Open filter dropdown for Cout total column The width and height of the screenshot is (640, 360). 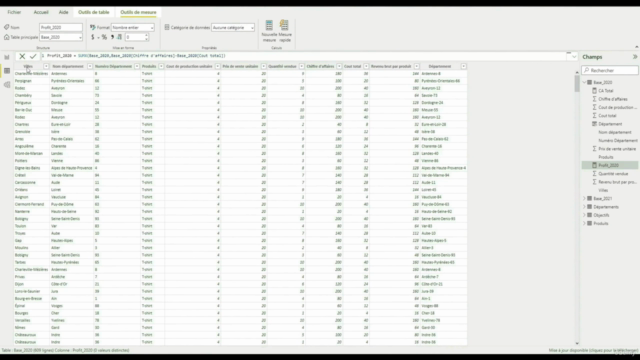[x=366, y=66]
